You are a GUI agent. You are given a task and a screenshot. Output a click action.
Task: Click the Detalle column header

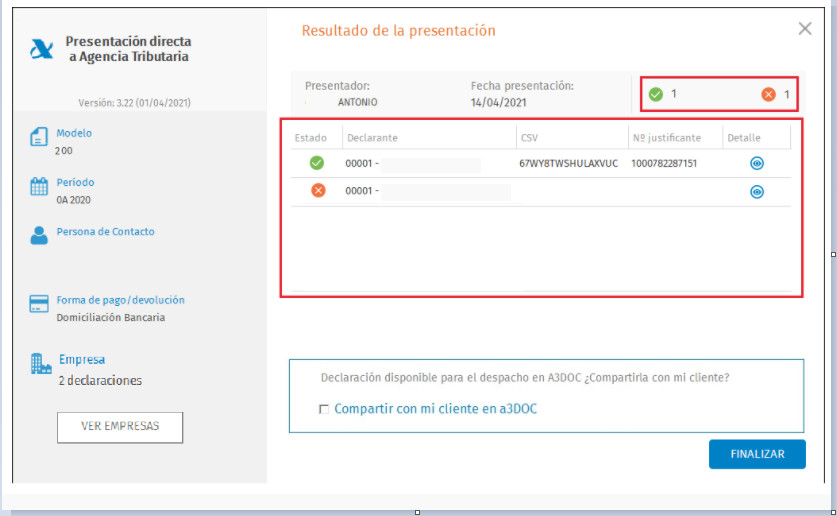(x=744, y=138)
